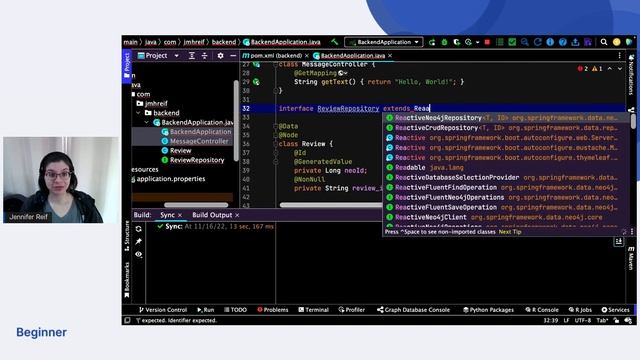Click gutter icon on line 29
Viewport: 640px width, 360px height.
point(256,82)
